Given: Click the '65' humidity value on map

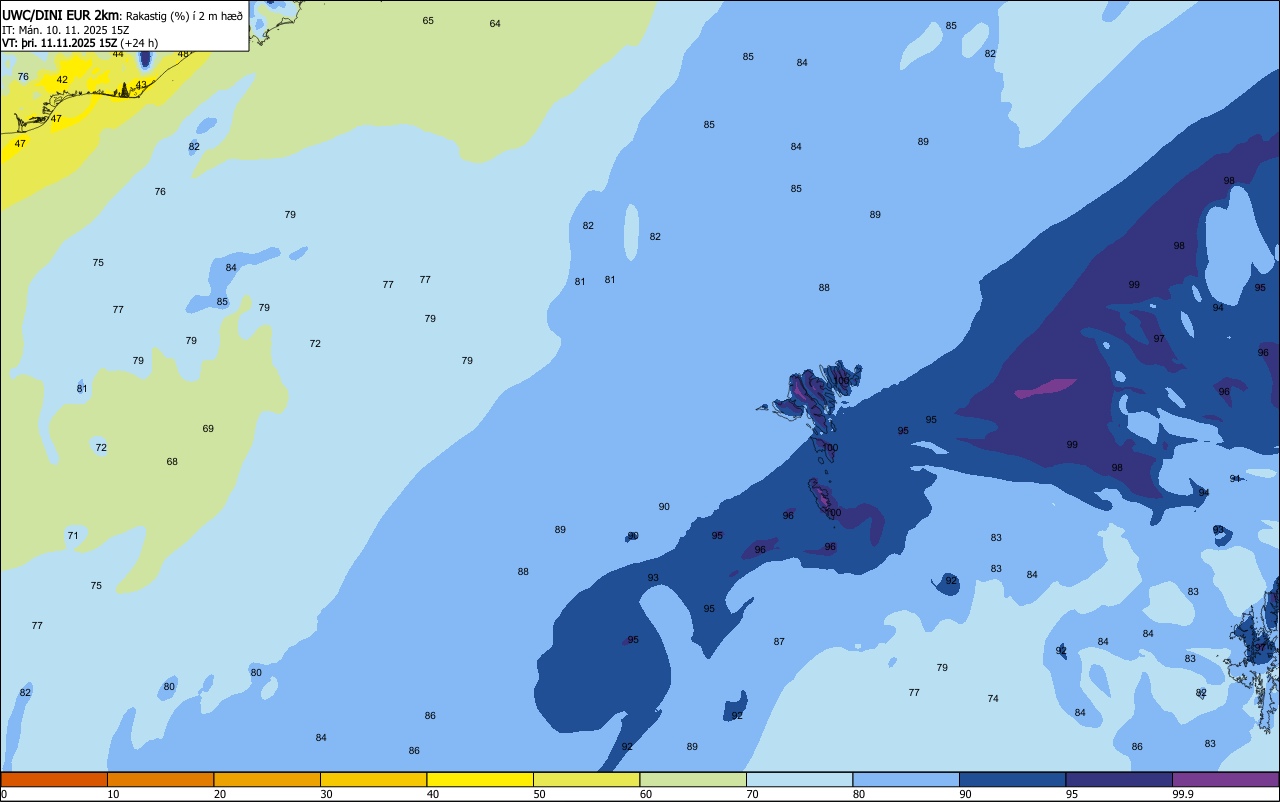Looking at the screenshot, I should tap(428, 21).
